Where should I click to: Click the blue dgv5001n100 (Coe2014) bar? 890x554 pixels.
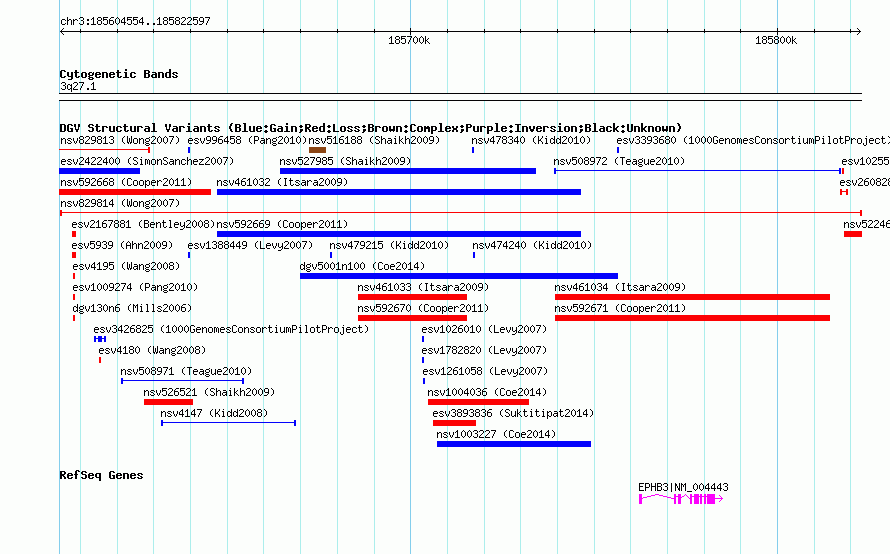click(x=459, y=276)
